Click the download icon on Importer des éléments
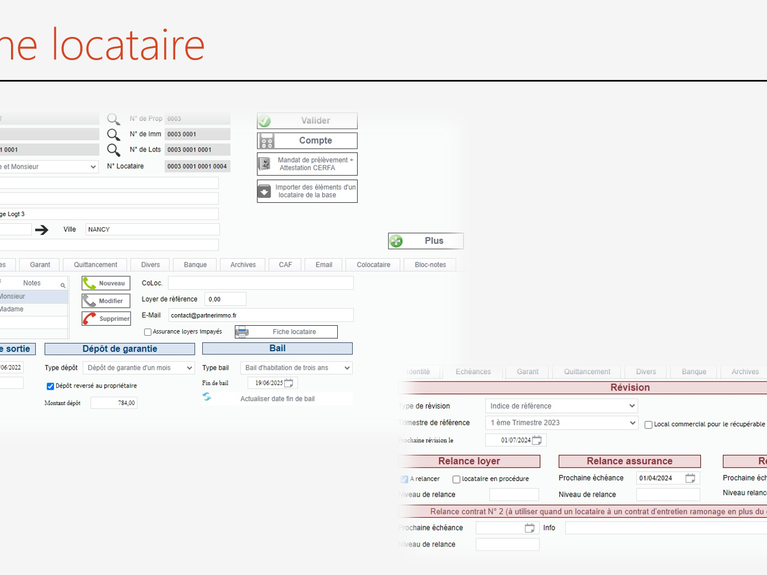The height and width of the screenshot is (575, 767). click(264, 191)
